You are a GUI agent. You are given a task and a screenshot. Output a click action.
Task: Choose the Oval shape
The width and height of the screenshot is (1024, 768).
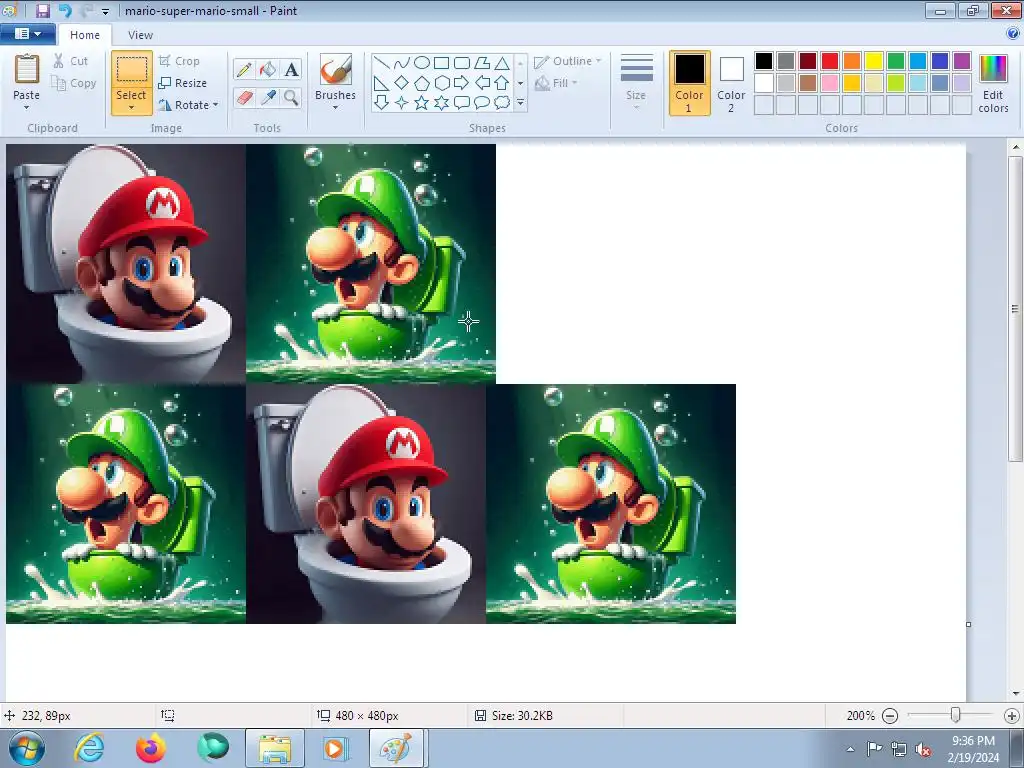coord(422,63)
